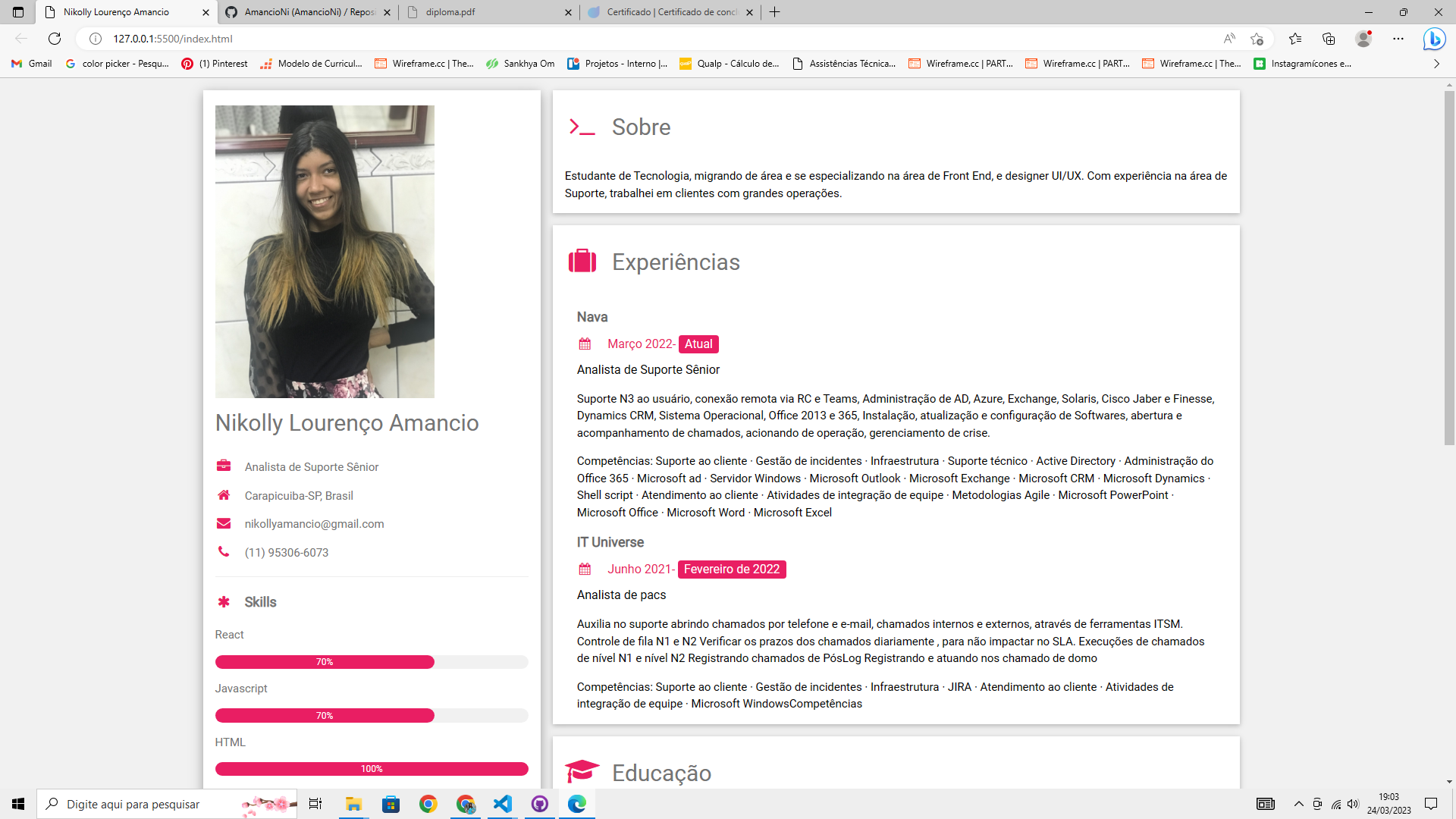Click the read aloud icon in address bar

coord(1230,38)
